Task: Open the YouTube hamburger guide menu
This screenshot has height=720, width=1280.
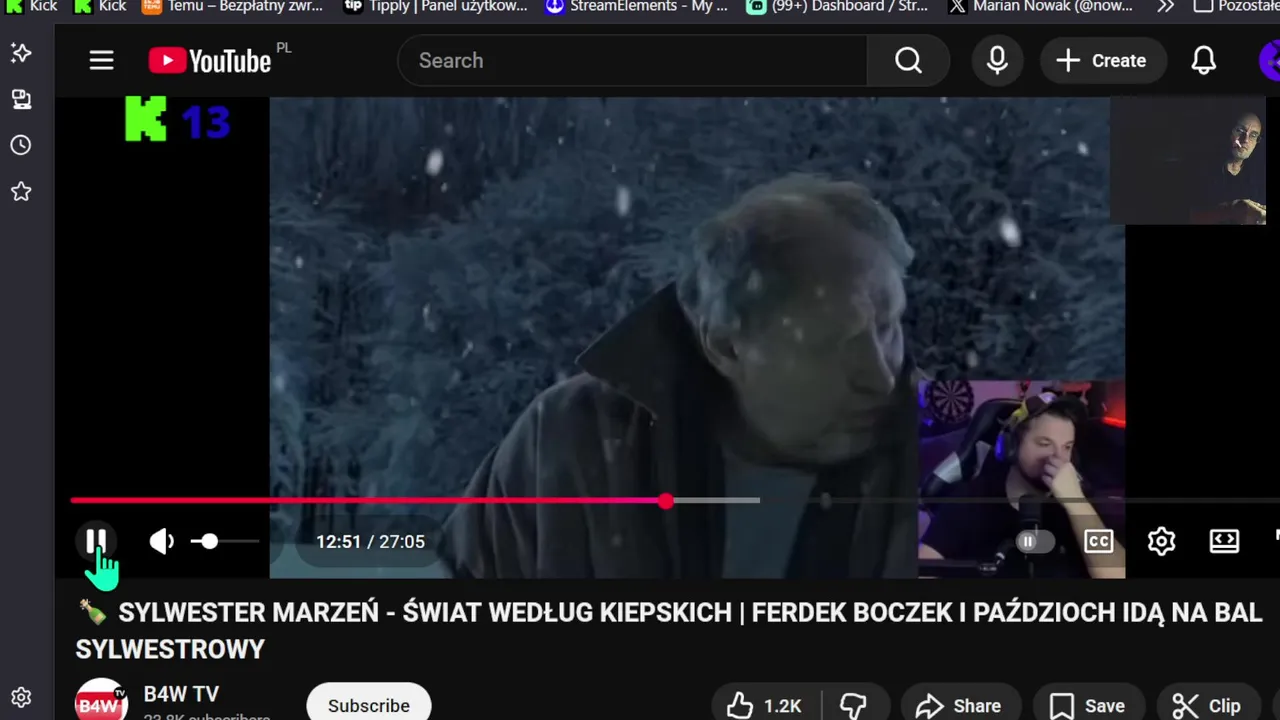Action: pos(101,61)
